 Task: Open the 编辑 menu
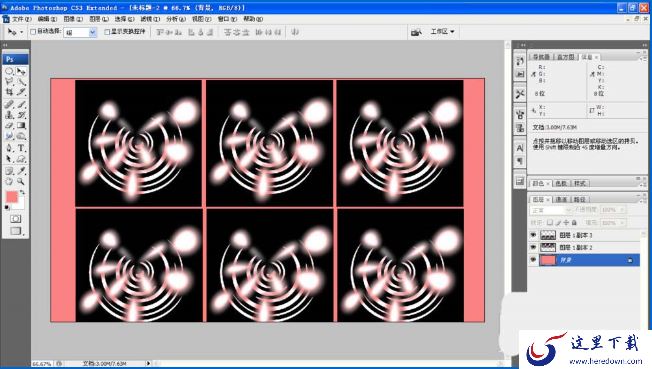47,19
